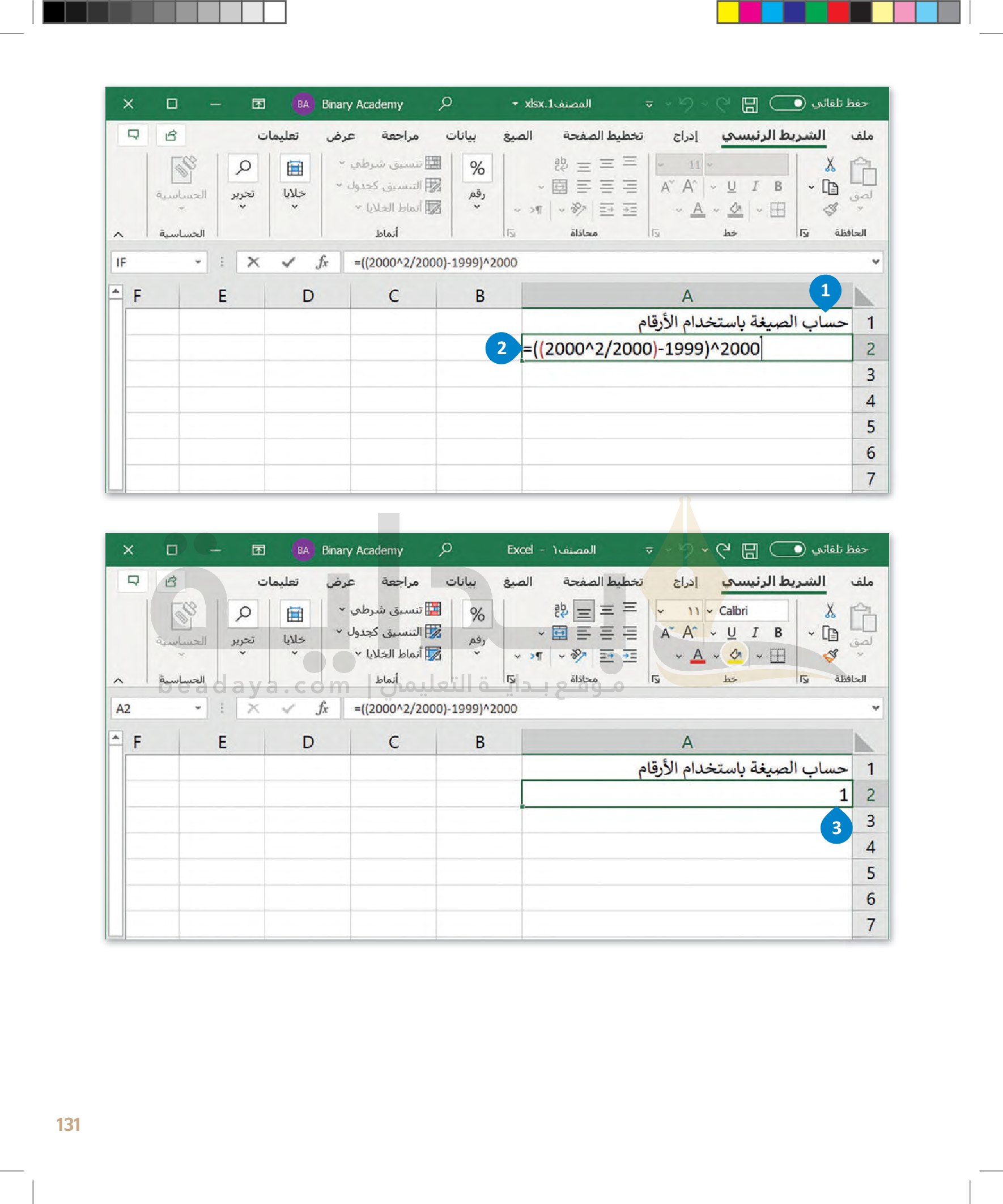Open the إدراج (Insert) tab in the upper window

tap(685, 136)
